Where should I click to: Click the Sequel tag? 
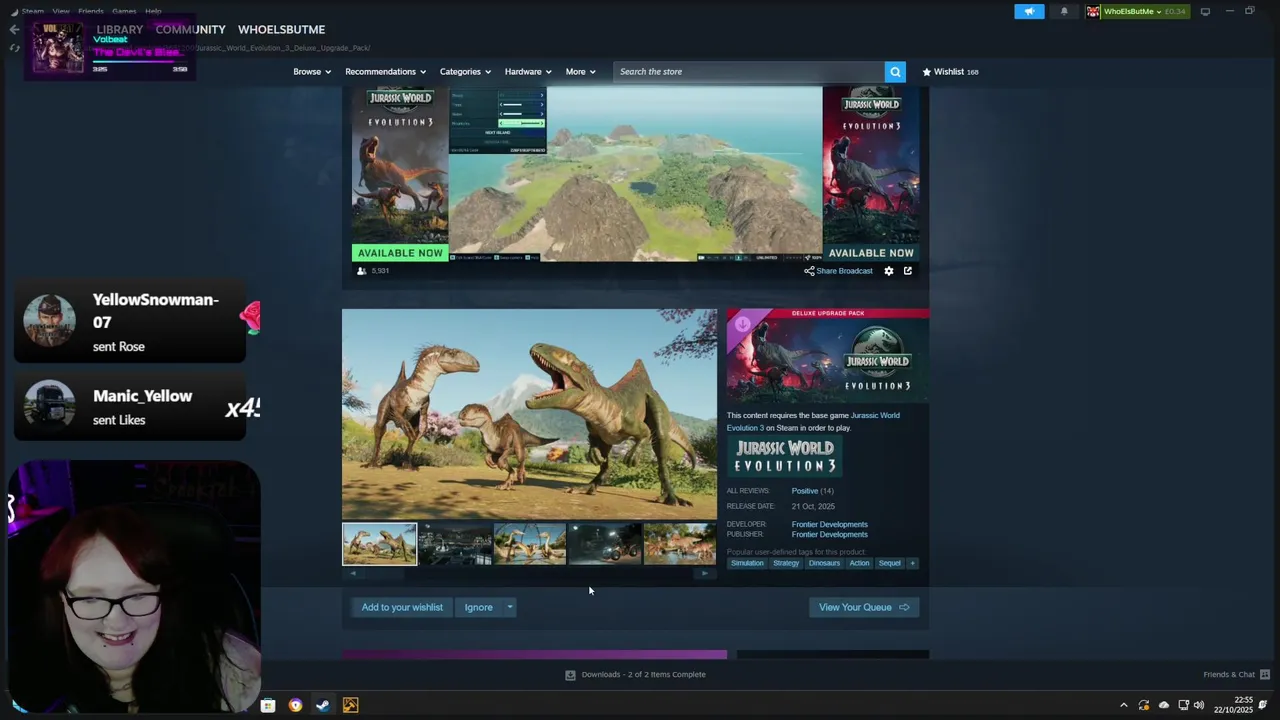(889, 563)
